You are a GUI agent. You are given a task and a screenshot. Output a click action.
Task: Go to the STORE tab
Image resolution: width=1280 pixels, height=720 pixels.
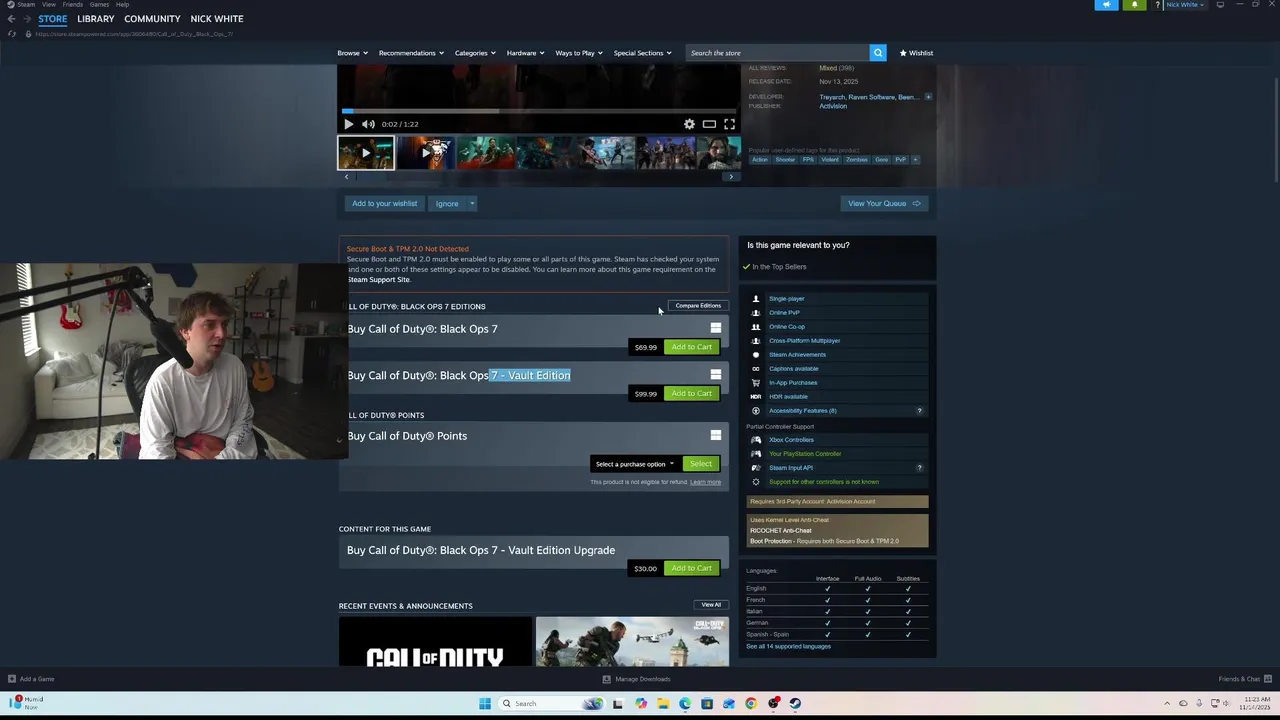(x=53, y=19)
